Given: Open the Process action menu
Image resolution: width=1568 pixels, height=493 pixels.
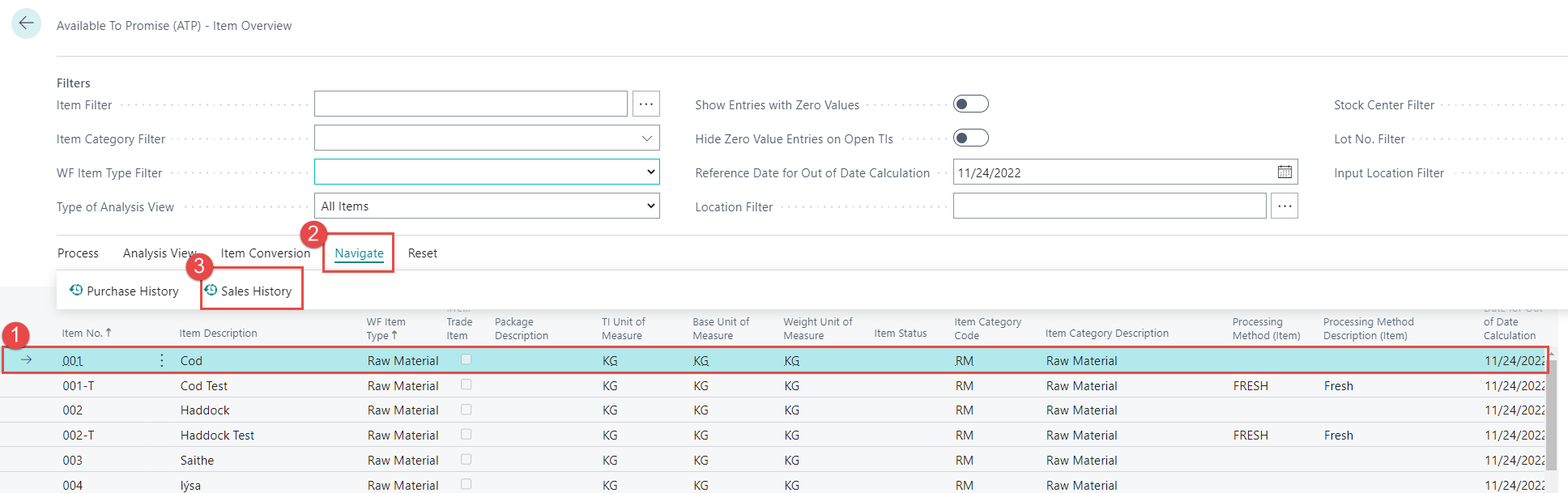Looking at the screenshot, I should click(78, 253).
